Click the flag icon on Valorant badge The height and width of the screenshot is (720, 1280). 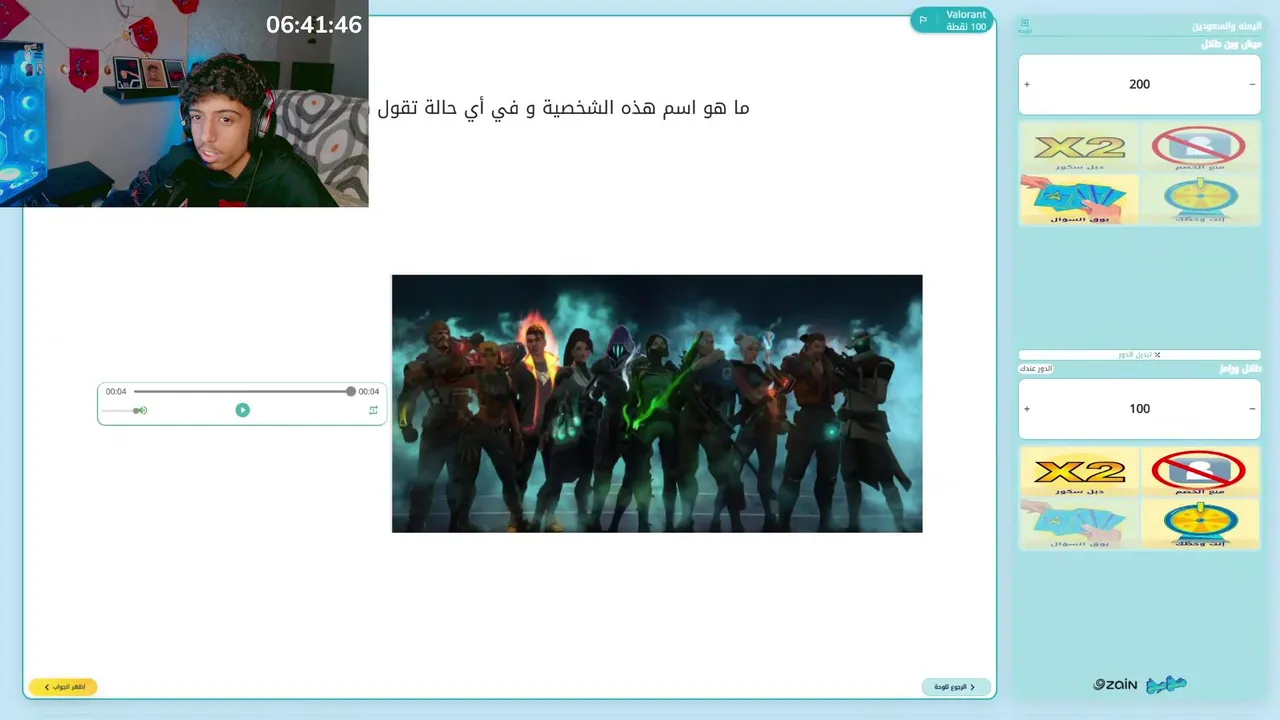point(923,20)
